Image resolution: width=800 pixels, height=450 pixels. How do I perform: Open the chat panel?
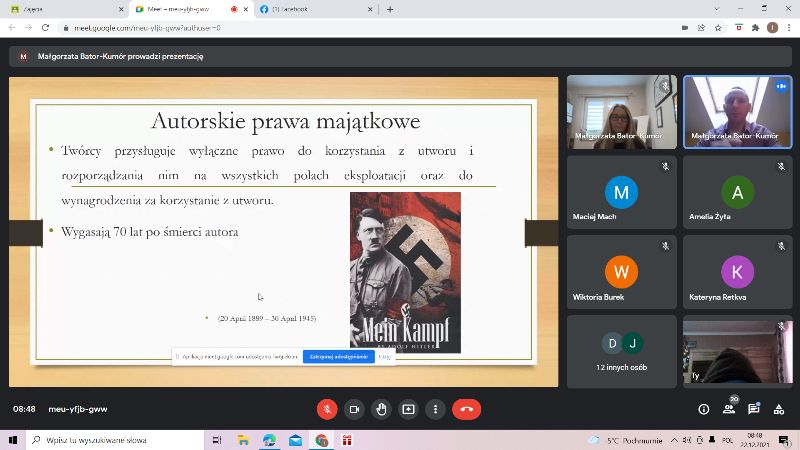coord(754,409)
